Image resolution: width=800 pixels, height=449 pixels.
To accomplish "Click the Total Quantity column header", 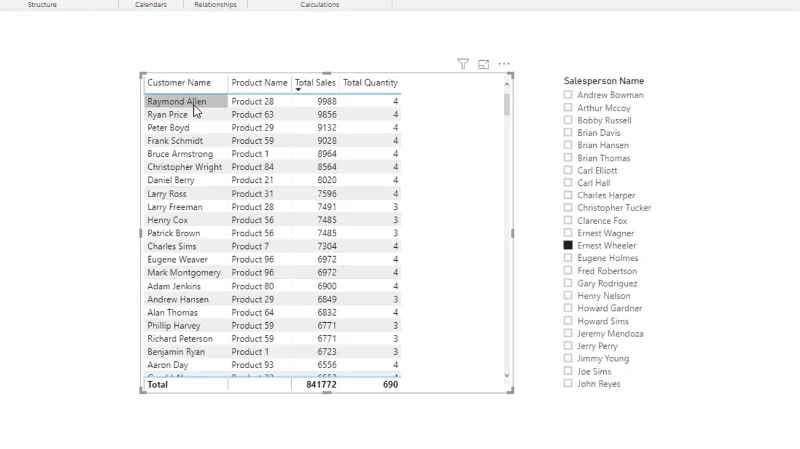I will coord(370,83).
